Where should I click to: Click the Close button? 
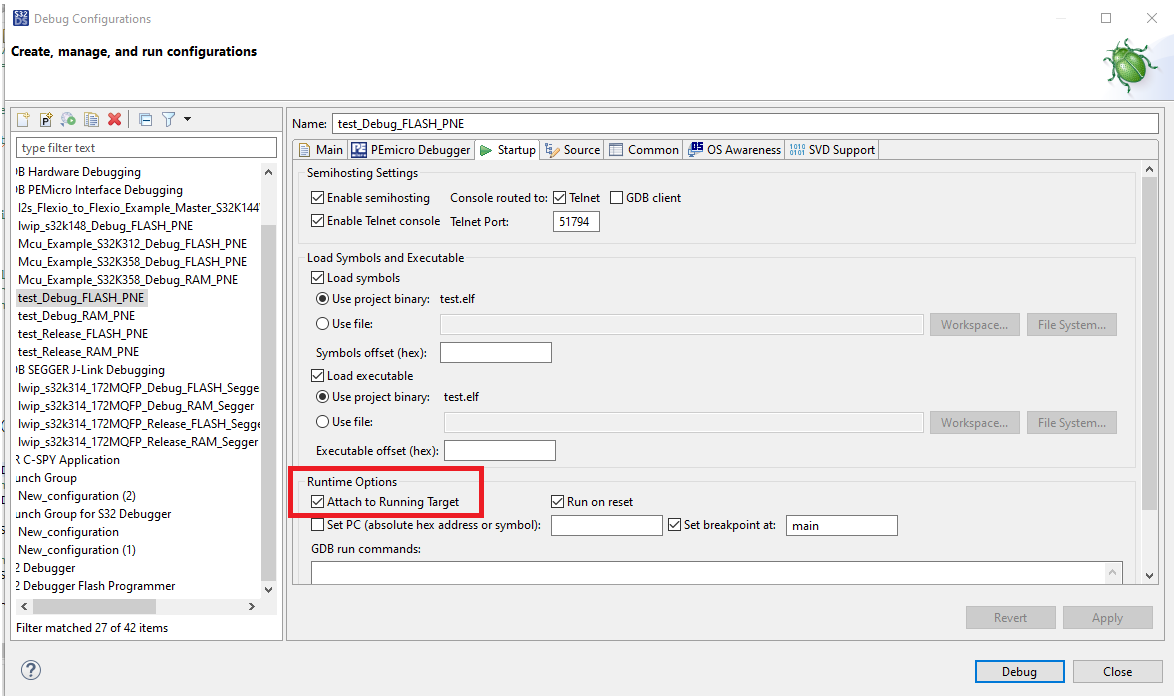[x=1117, y=671]
